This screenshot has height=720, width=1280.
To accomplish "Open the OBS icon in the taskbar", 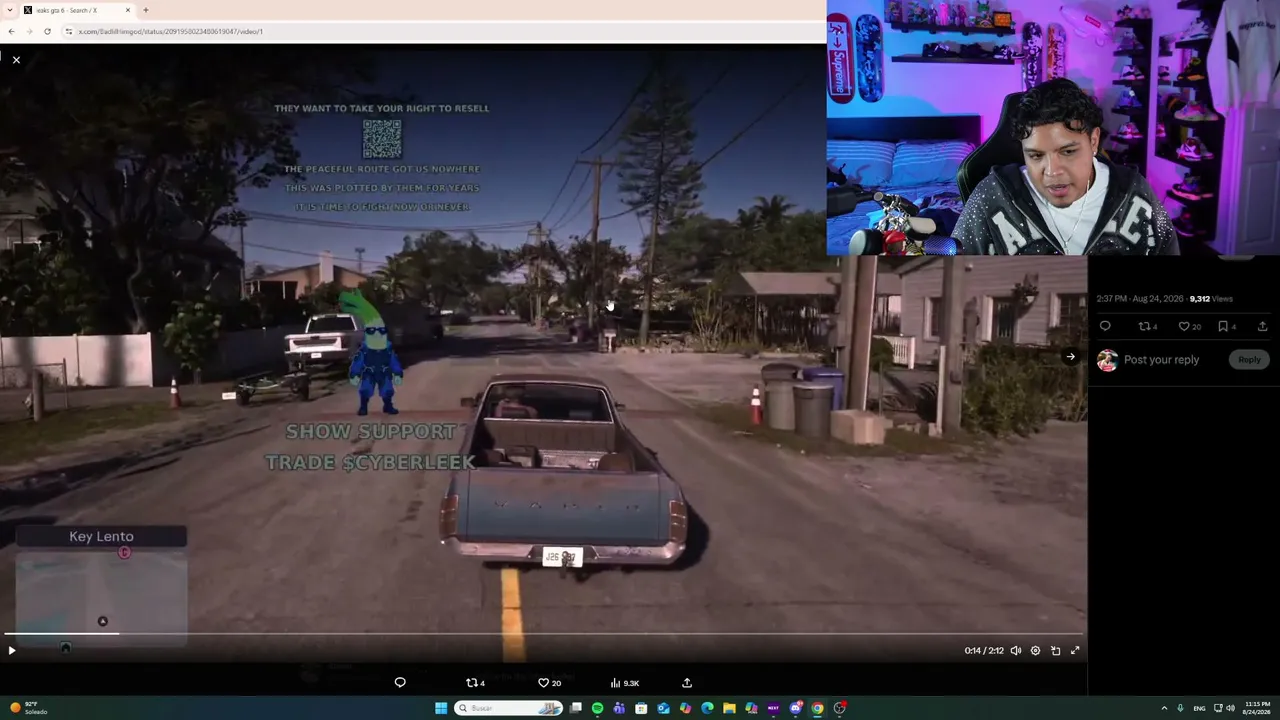I will tap(839, 708).
